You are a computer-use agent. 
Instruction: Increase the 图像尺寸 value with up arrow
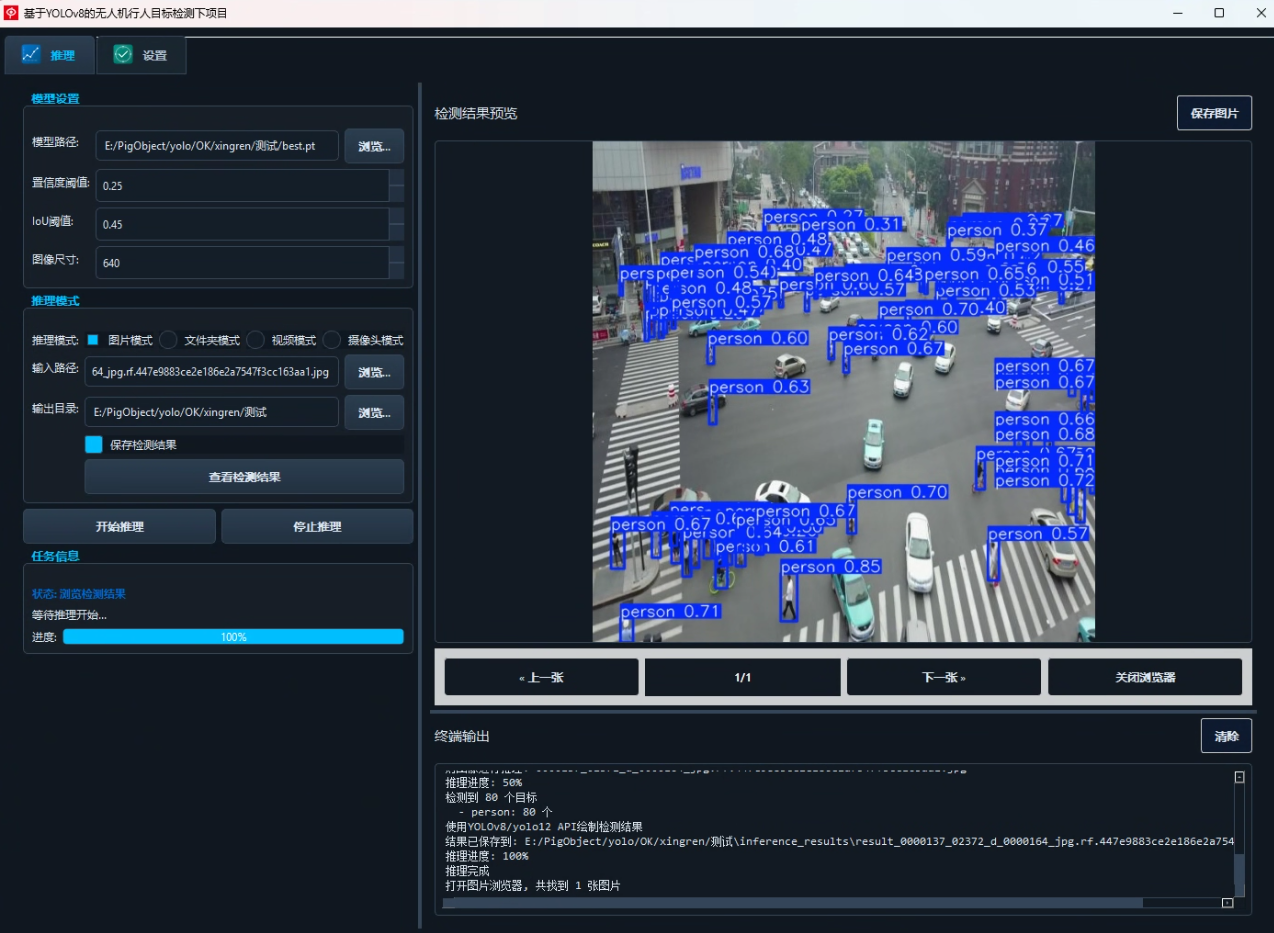397,255
